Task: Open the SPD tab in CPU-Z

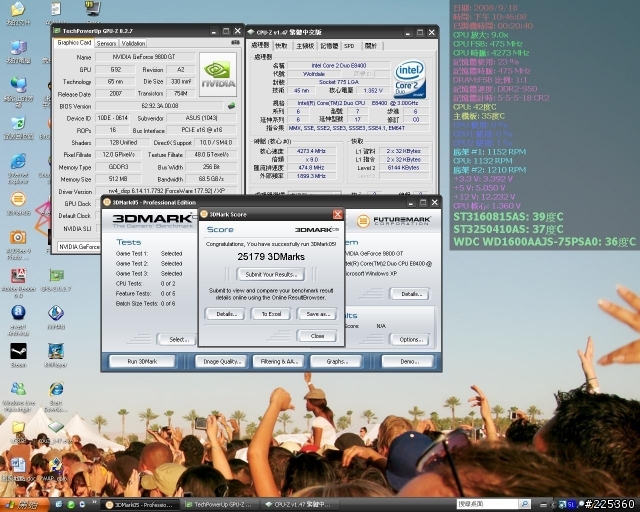Action: [x=349, y=46]
